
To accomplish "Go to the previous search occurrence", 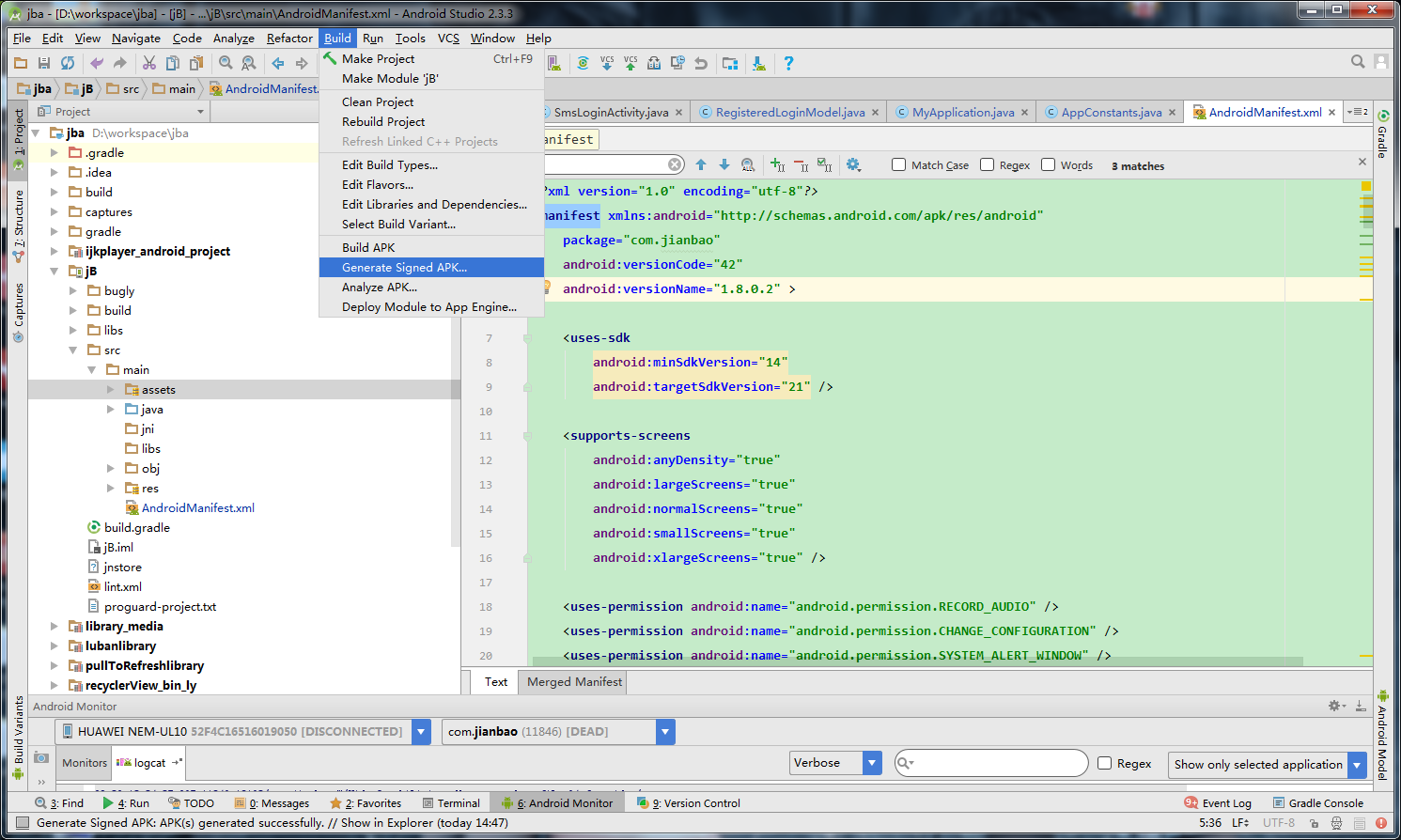I will [701, 164].
